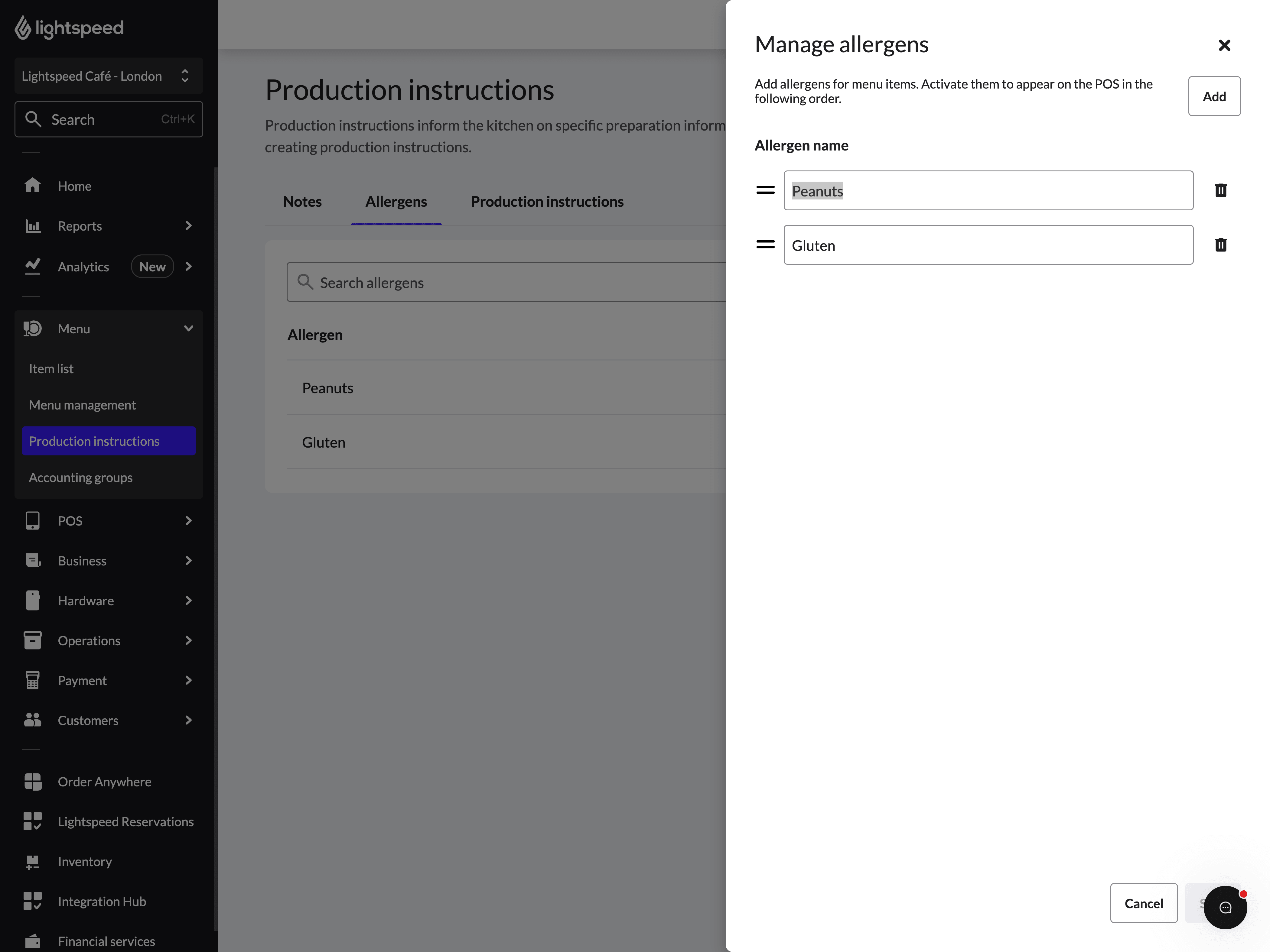Screen dimensions: 1270x952
Task: Expand the Analytics submenu
Action: click(188, 266)
